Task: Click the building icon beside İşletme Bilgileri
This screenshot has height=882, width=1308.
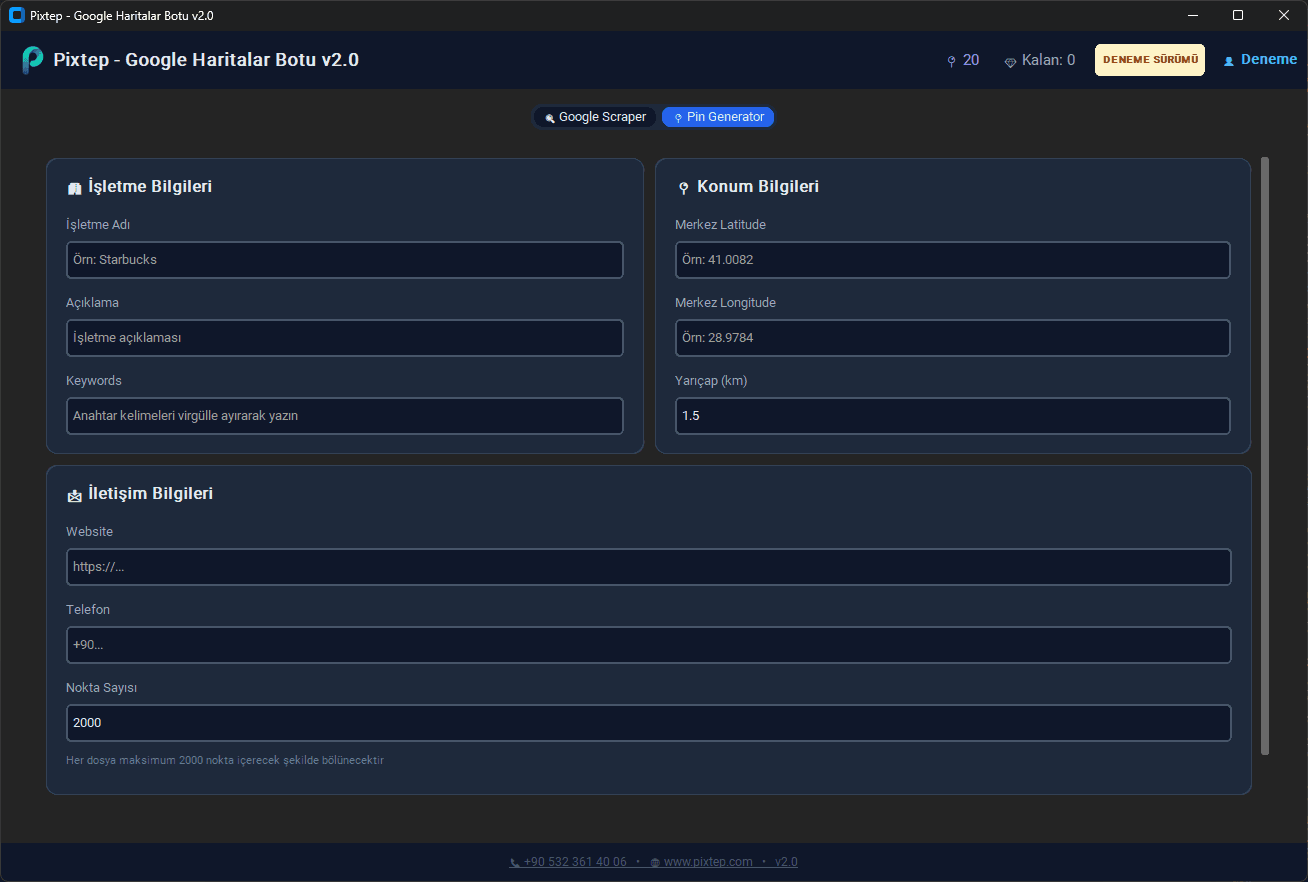Action: point(74,188)
